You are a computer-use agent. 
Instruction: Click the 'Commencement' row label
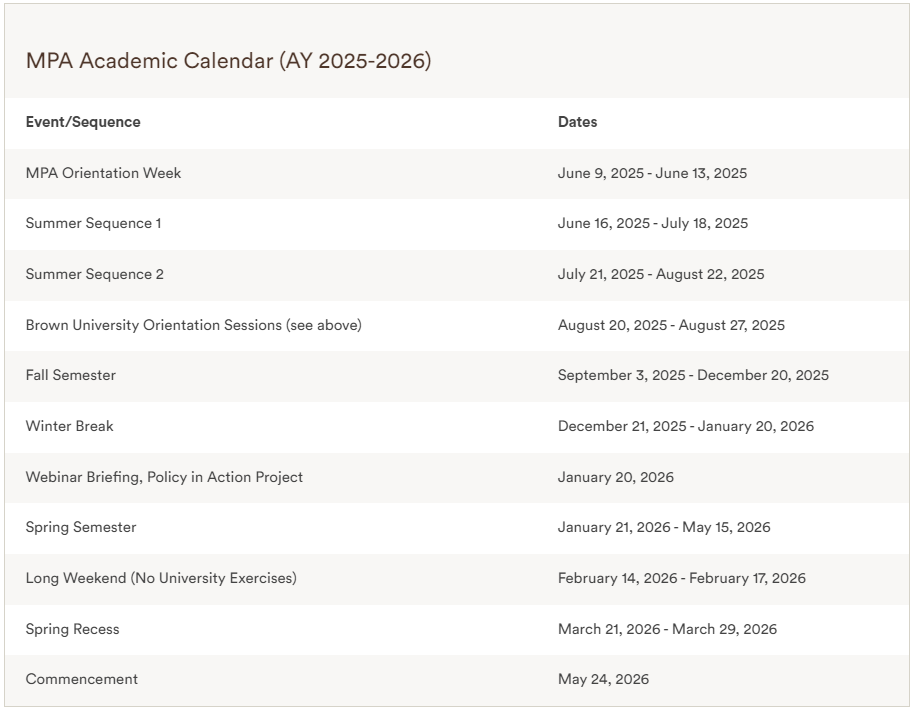point(82,679)
